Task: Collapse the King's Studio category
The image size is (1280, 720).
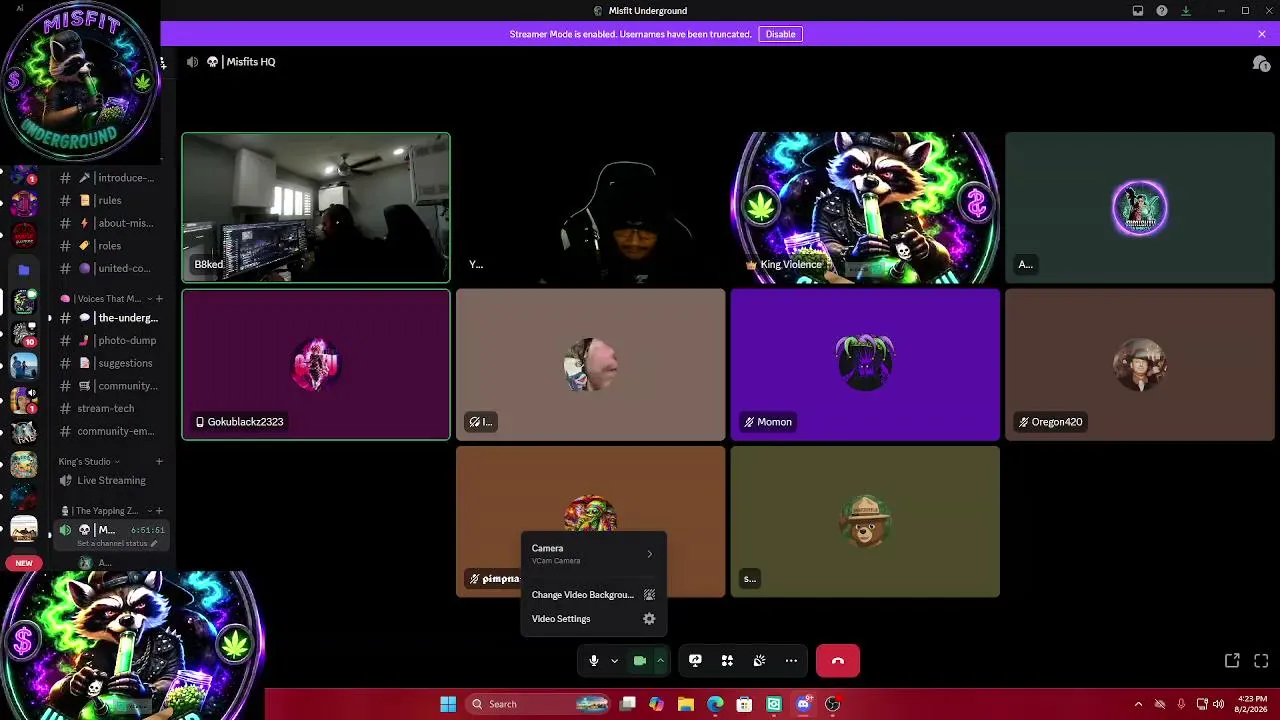Action: point(89,462)
